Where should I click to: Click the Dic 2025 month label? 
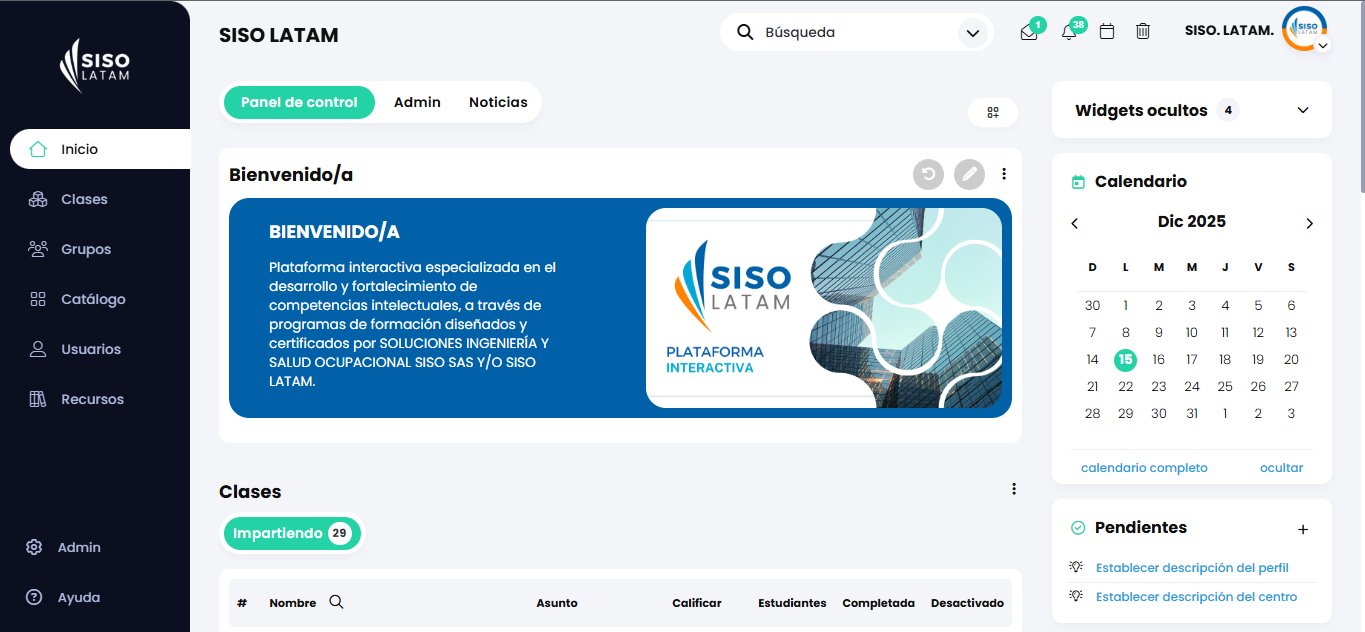coord(1192,222)
